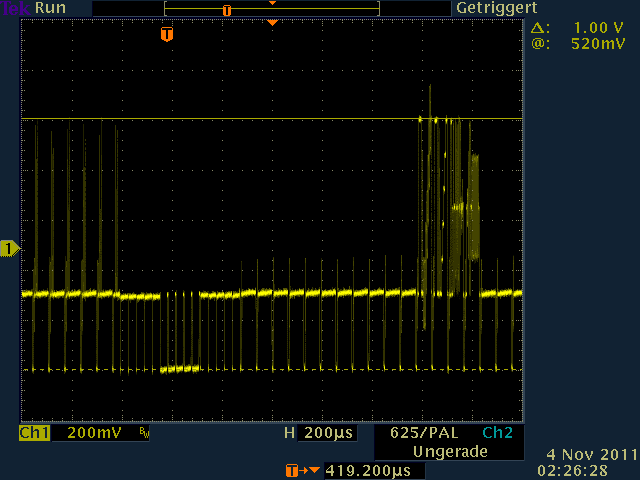Click the delta symbol in cursor readout
The image size is (640, 480).
tap(540, 28)
